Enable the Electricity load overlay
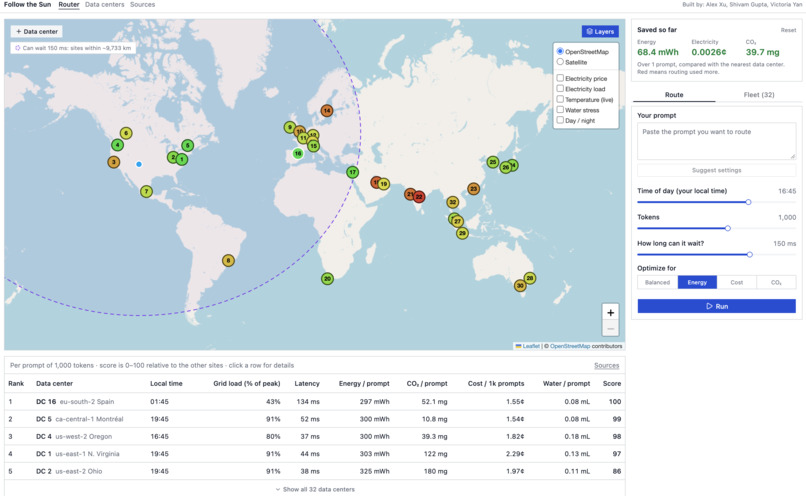806x496 pixels. tap(560, 88)
